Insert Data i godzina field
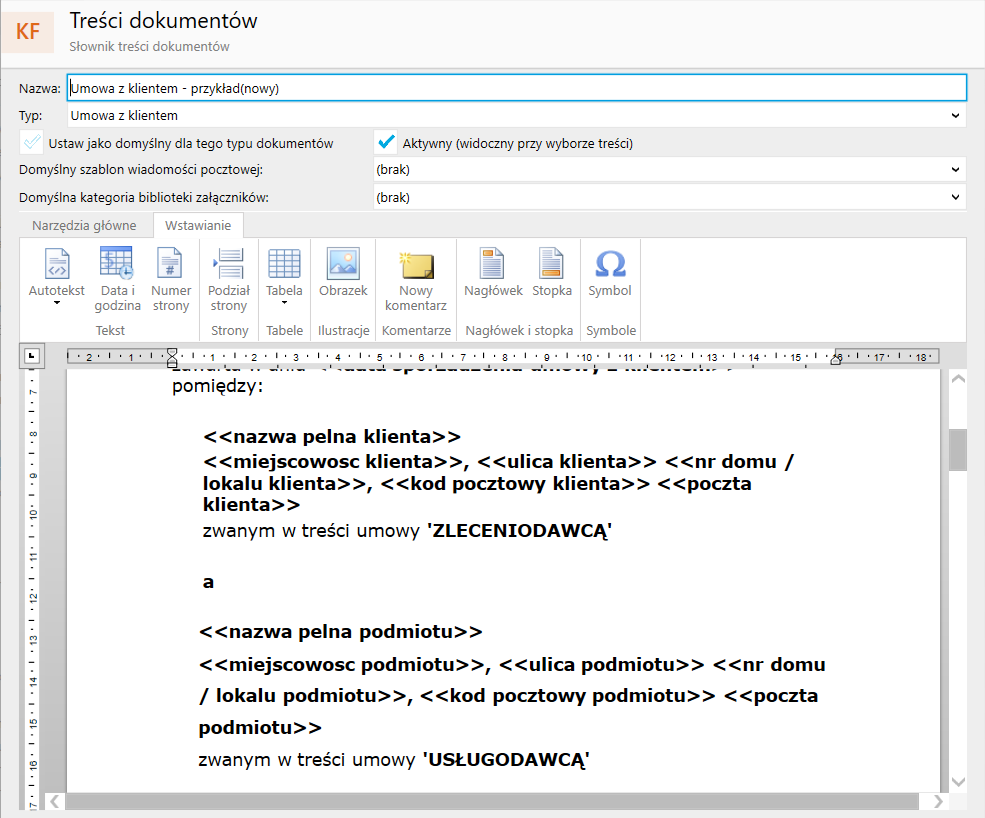Viewport: 985px width, 818px height. 117,280
